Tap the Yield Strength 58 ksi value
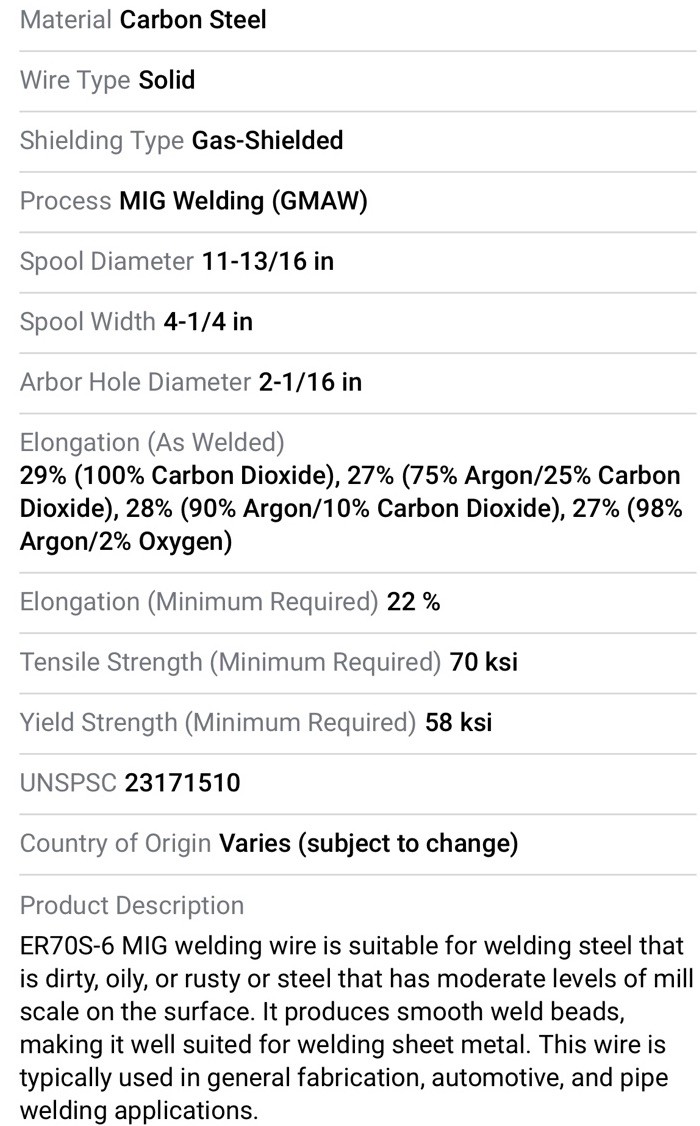The image size is (700, 1126). [x=459, y=722]
